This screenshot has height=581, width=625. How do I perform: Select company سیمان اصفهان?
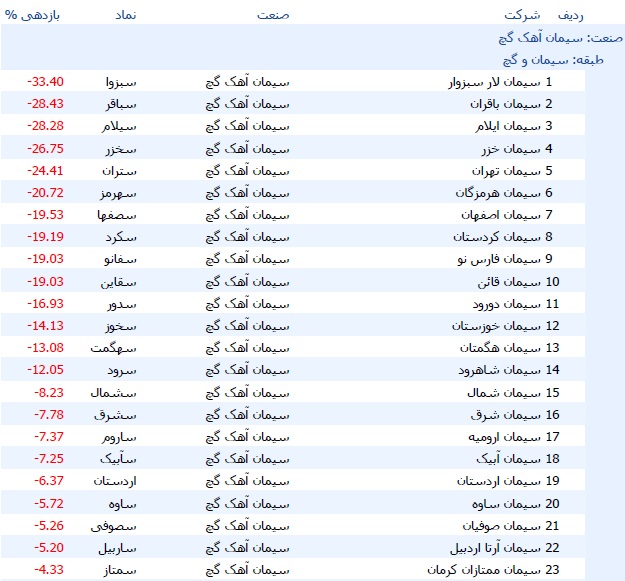[501, 215]
